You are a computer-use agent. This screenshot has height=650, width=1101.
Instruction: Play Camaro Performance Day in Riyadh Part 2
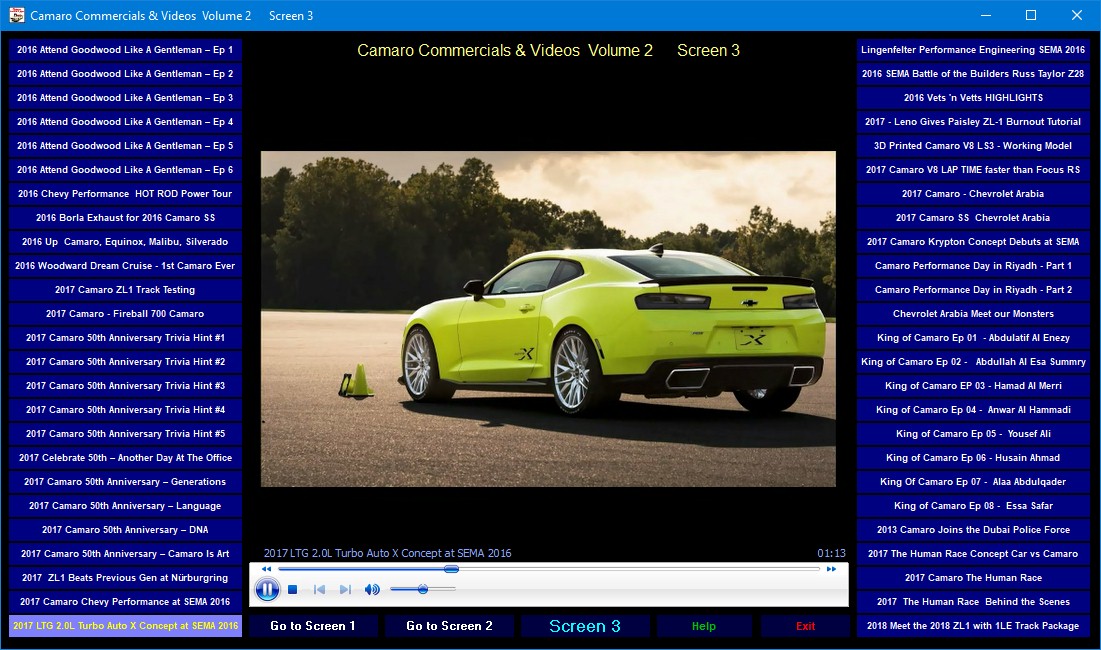pyautogui.click(x=973, y=290)
